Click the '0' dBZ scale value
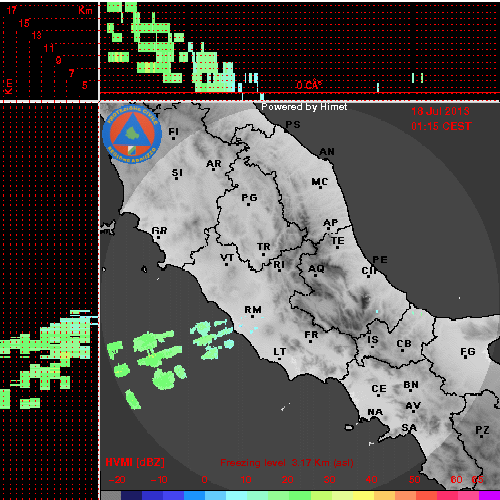This screenshot has height=500, width=500. click(204, 480)
